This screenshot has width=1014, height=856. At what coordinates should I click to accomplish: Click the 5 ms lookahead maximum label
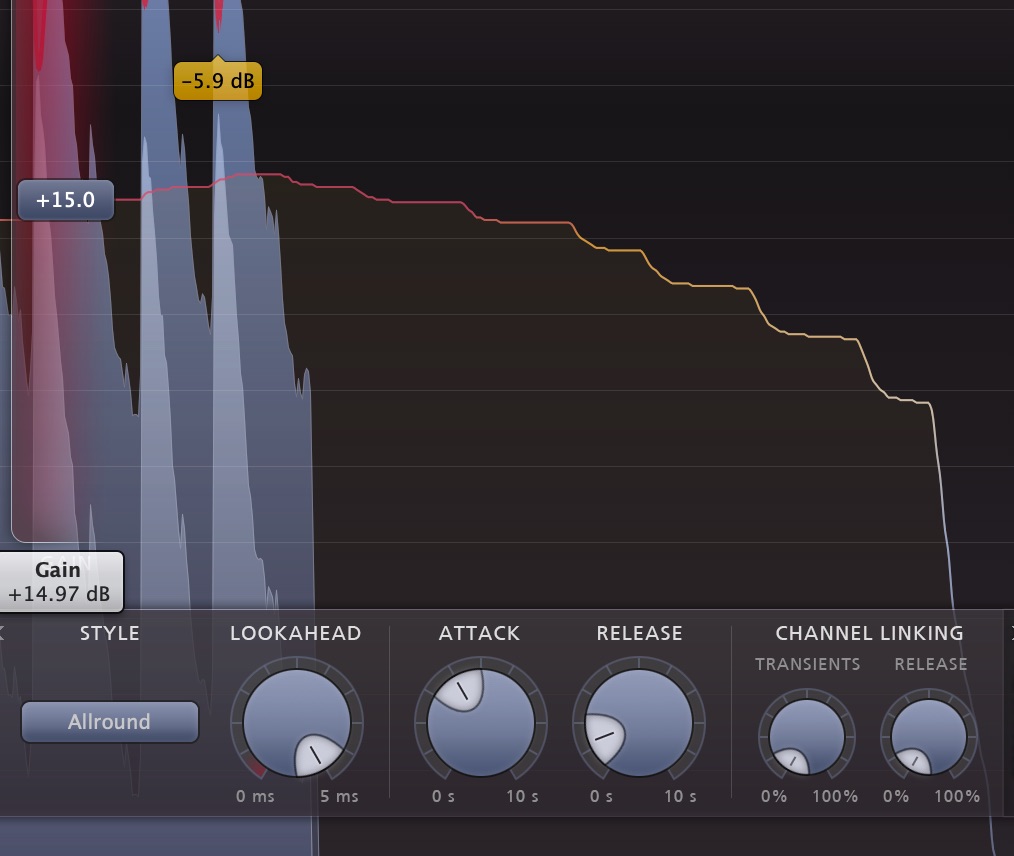point(339,796)
